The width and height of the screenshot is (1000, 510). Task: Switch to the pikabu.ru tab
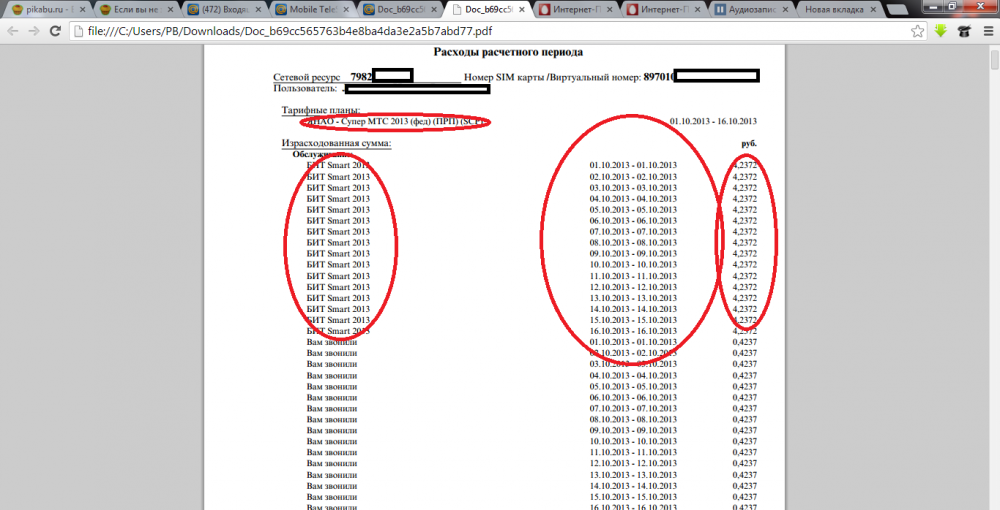click(x=45, y=10)
